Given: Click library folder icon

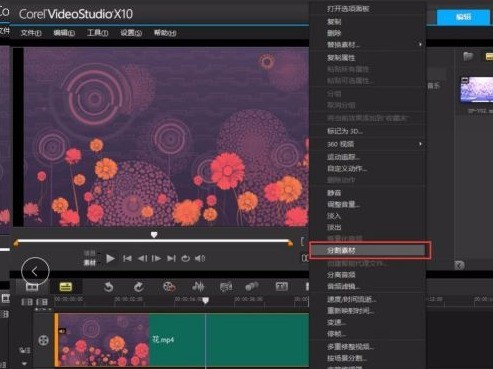Looking at the screenshot, I should point(468,56).
